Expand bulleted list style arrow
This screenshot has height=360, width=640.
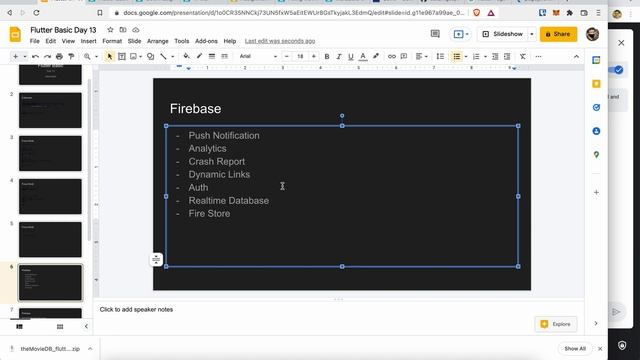466,56
